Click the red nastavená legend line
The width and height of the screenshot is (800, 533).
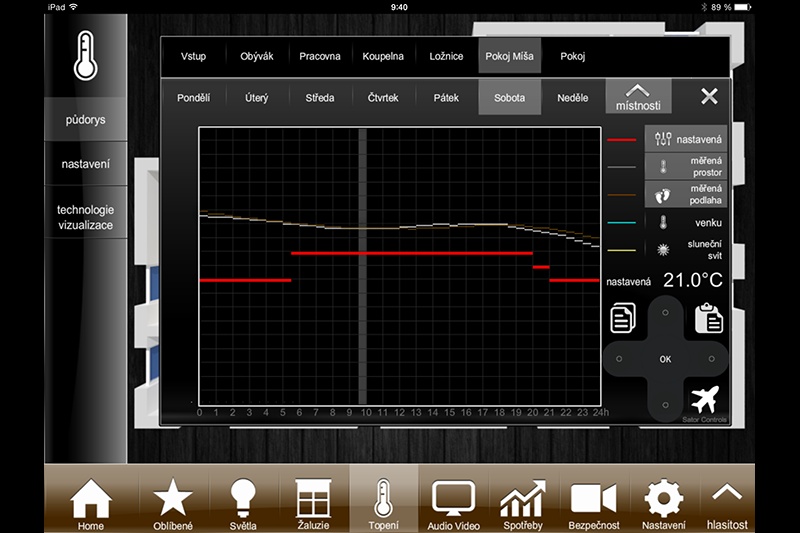pyautogui.click(x=621, y=139)
